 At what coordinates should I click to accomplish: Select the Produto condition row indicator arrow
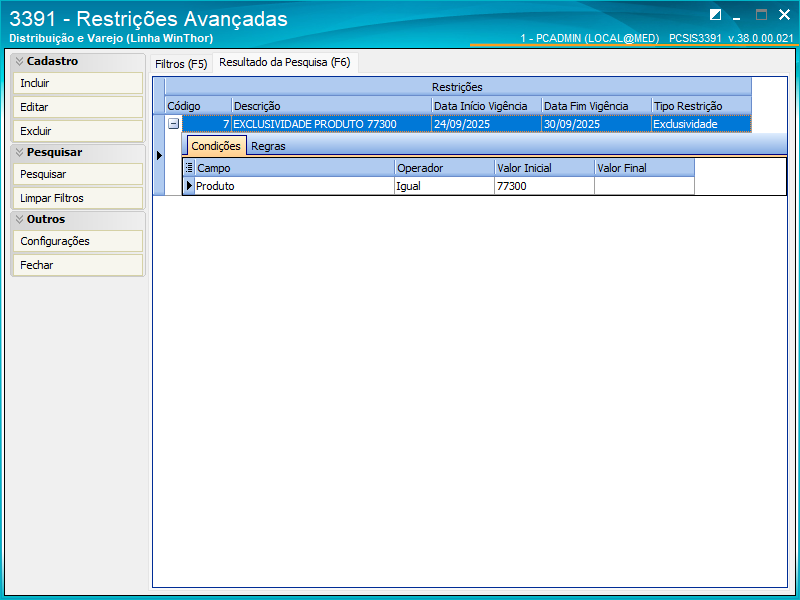click(x=189, y=186)
